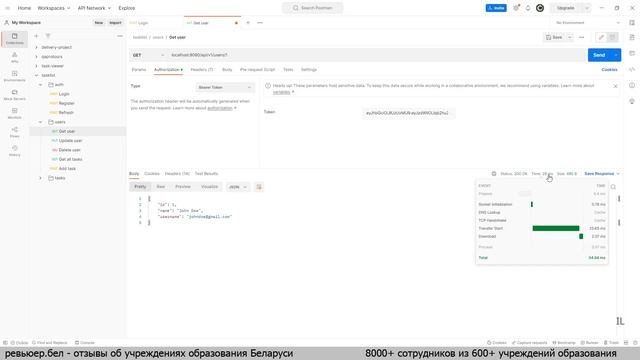Switch response view to Raw

pos(161,187)
